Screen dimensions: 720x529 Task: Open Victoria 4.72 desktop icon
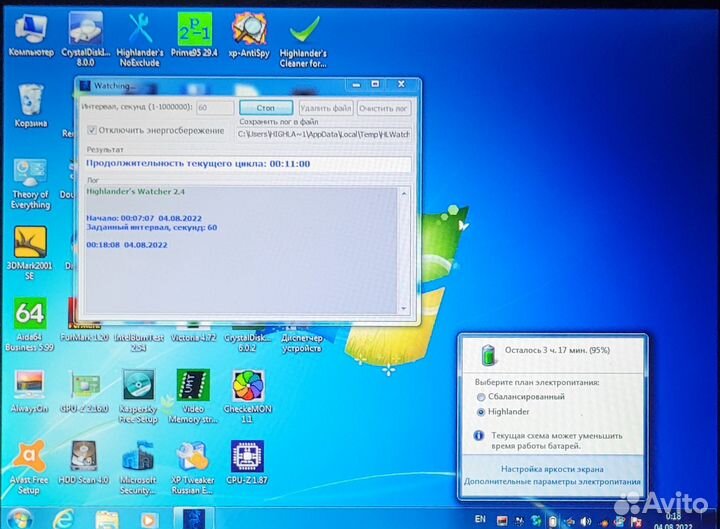pyautogui.click(x=193, y=333)
